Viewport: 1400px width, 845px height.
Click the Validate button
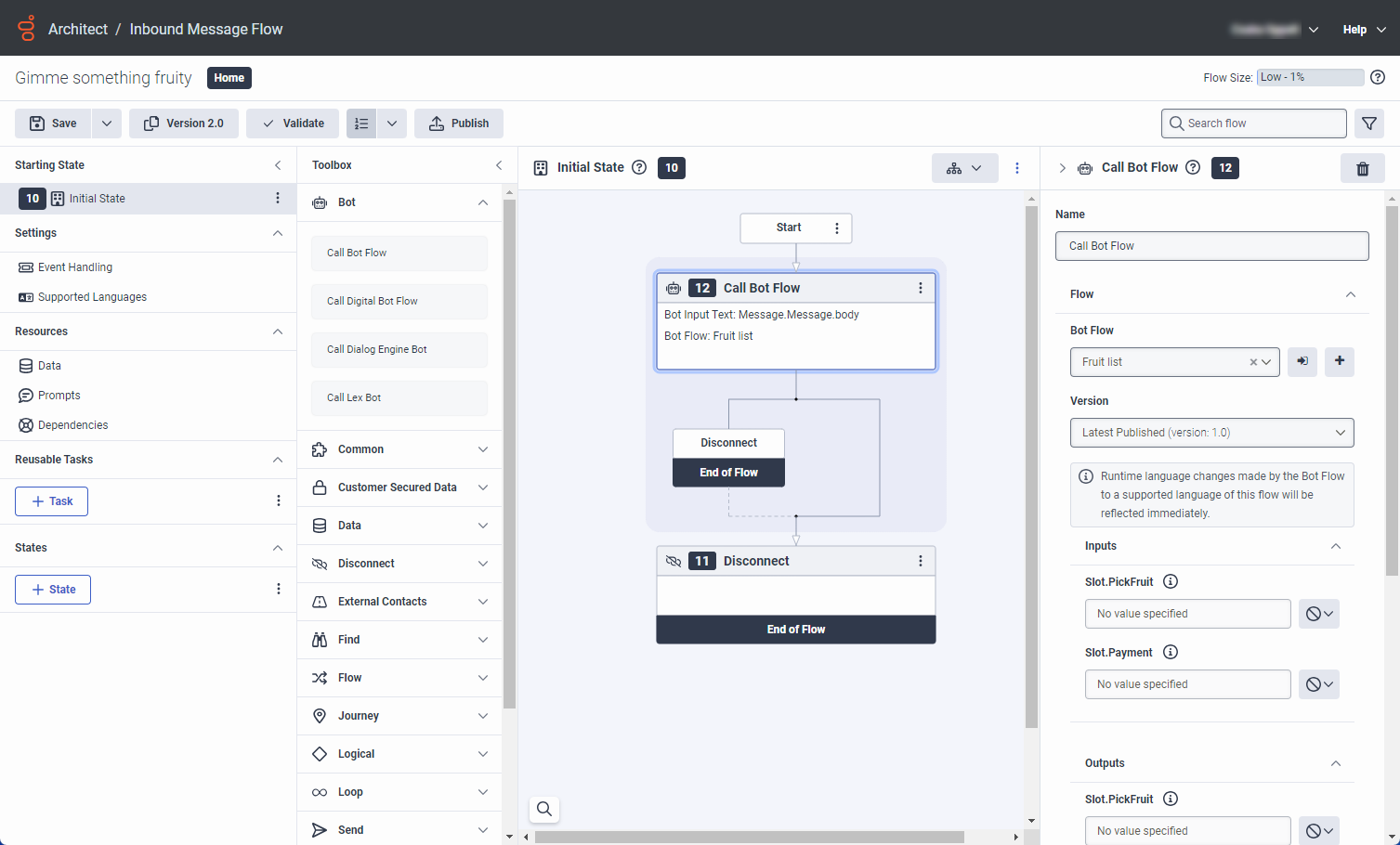(x=293, y=123)
